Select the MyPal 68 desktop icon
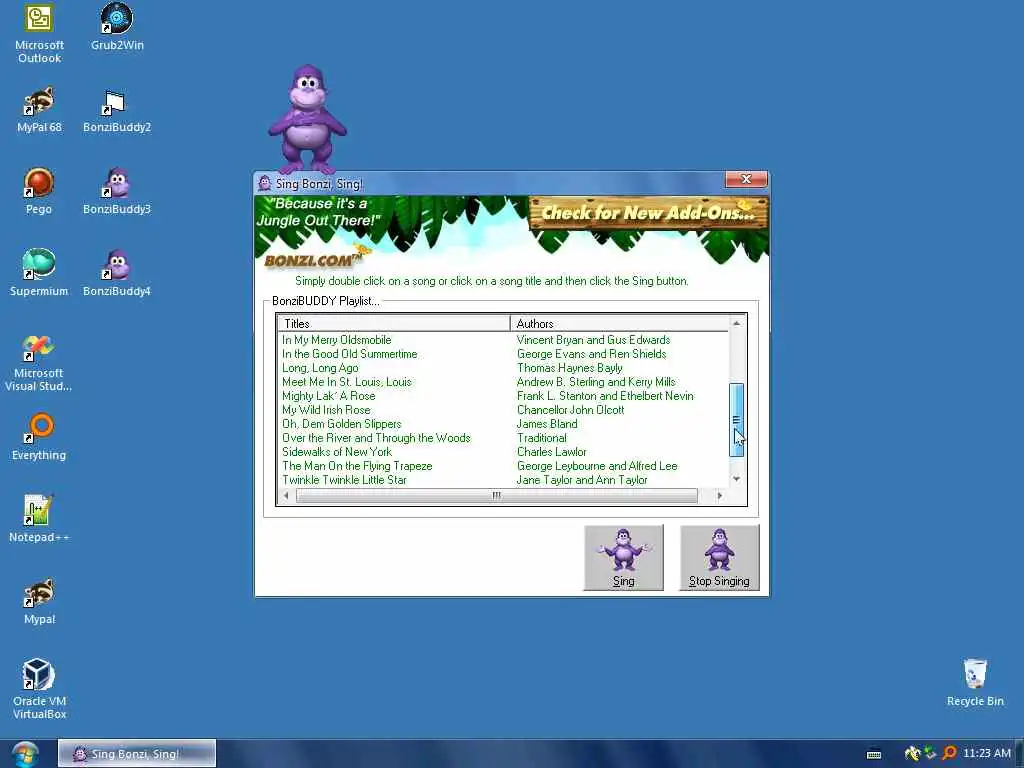 [39, 109]
